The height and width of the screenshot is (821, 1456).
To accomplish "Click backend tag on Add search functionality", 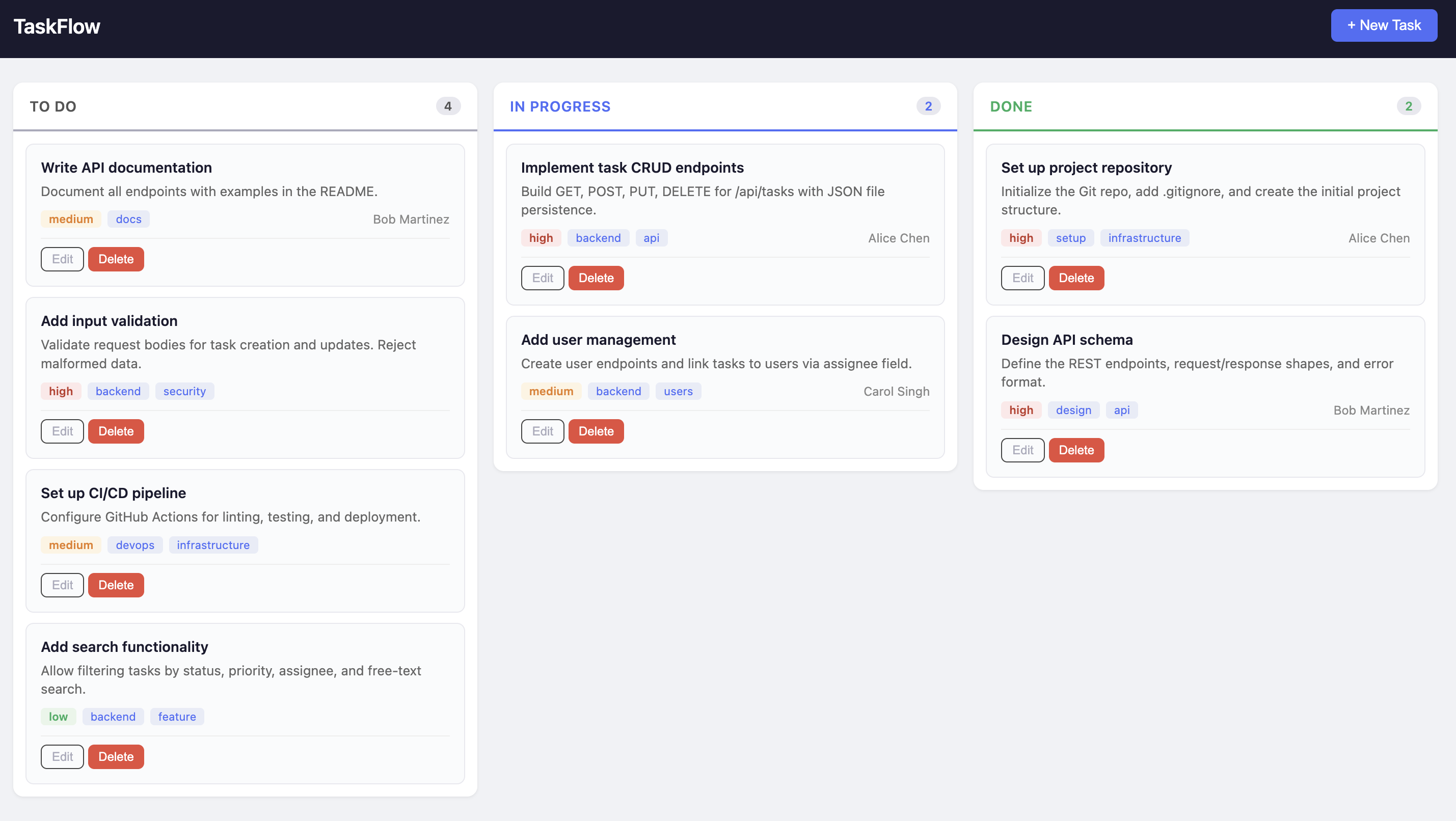I will (x=113, y=717).
